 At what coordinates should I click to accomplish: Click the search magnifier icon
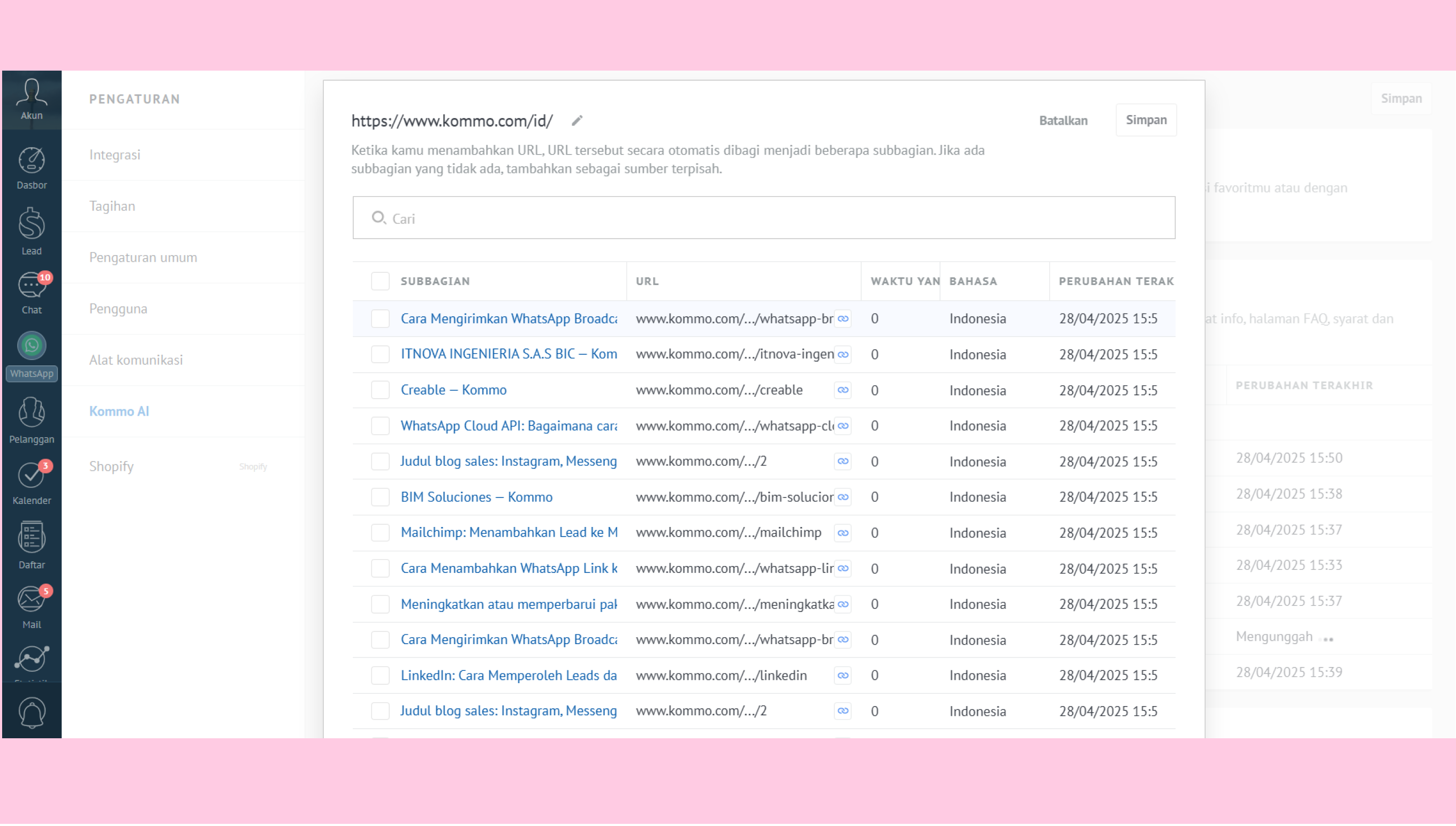tap(378, 218)
